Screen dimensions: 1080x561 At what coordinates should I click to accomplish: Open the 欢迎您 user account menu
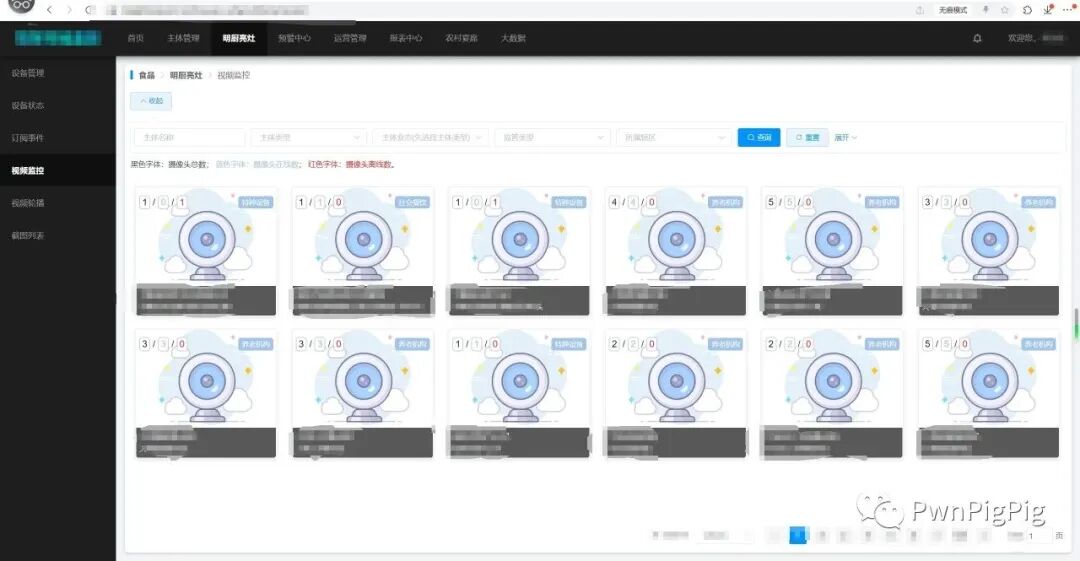click(1037, 38)
